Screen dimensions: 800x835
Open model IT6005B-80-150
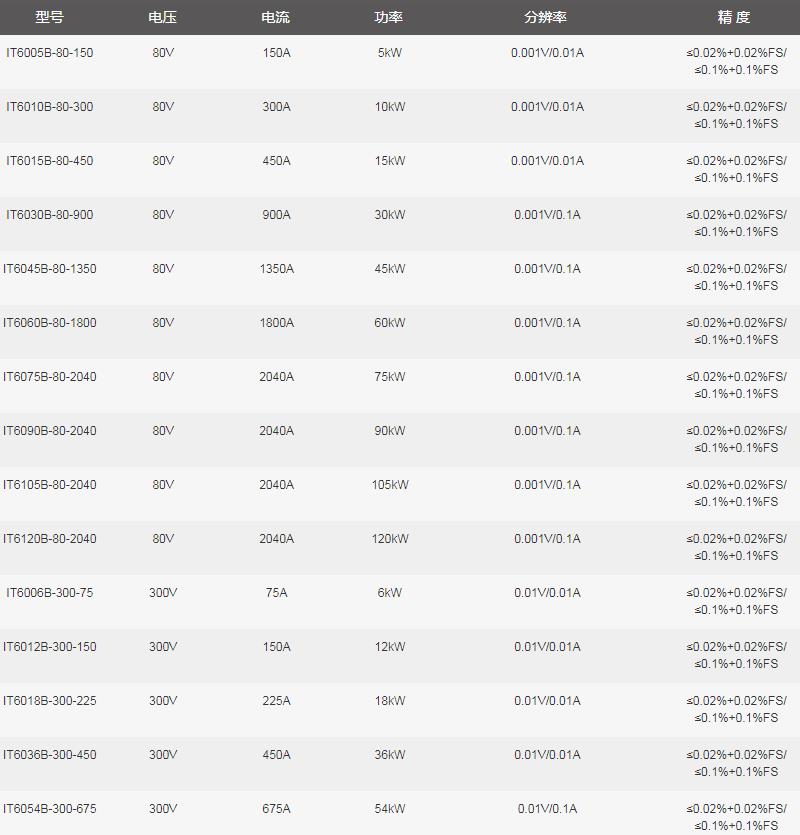49,53
